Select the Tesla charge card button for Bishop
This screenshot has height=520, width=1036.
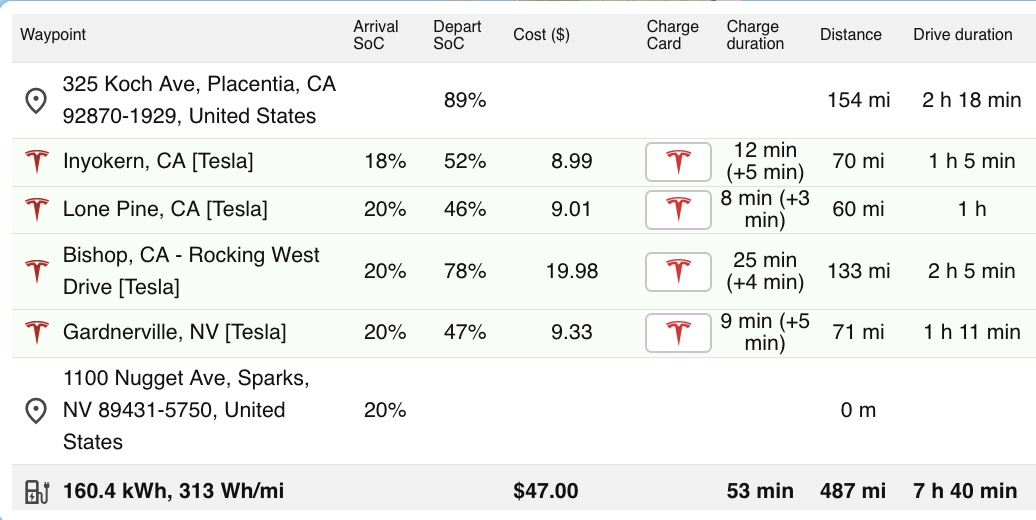679,272
